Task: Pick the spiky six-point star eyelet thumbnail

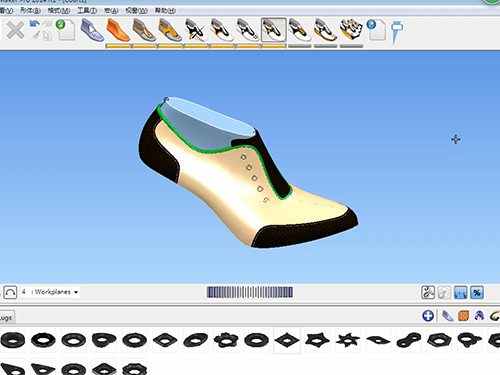Action: click(348, 340)
